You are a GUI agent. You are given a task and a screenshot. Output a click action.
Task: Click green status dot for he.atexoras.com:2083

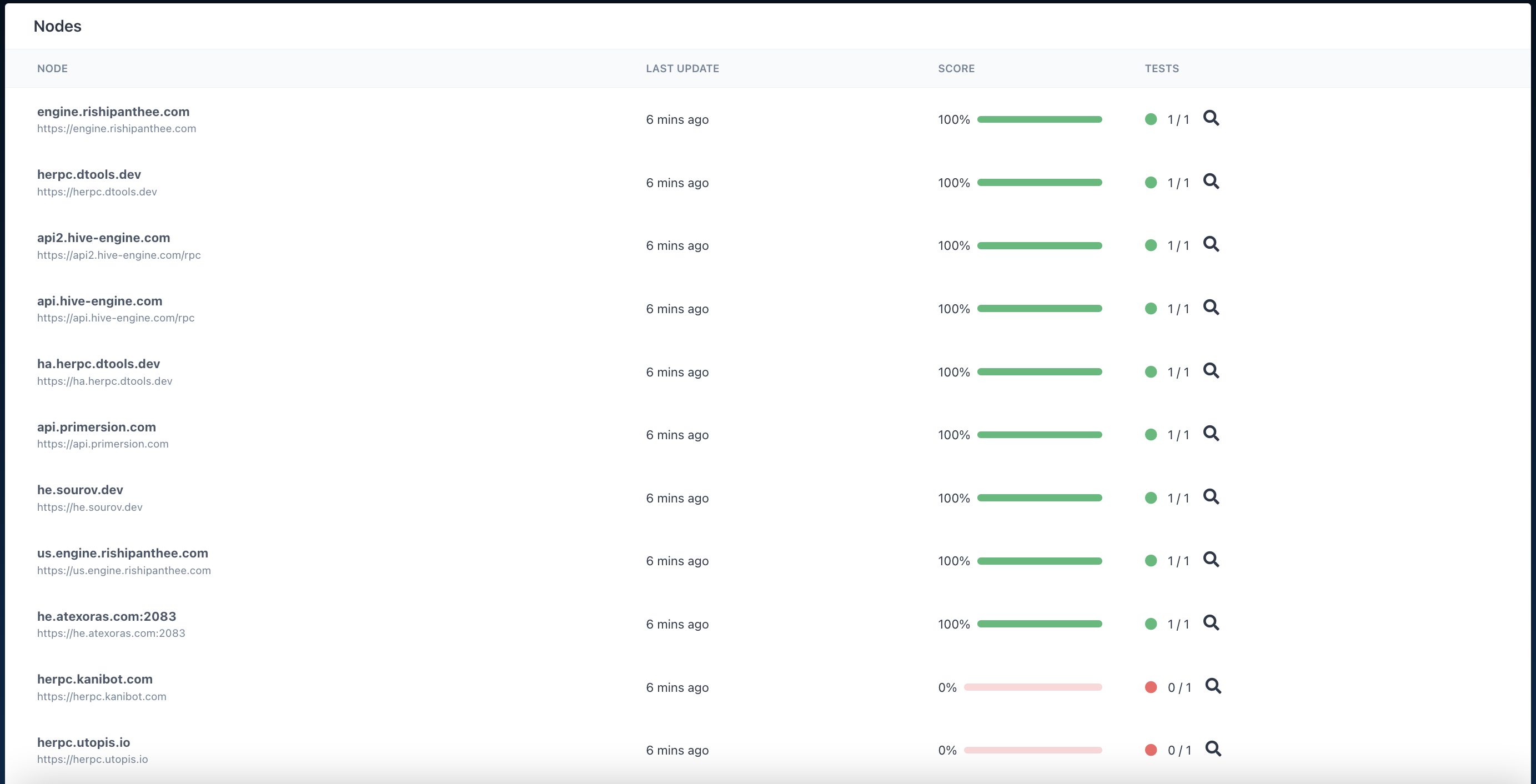pos(1151,624)
